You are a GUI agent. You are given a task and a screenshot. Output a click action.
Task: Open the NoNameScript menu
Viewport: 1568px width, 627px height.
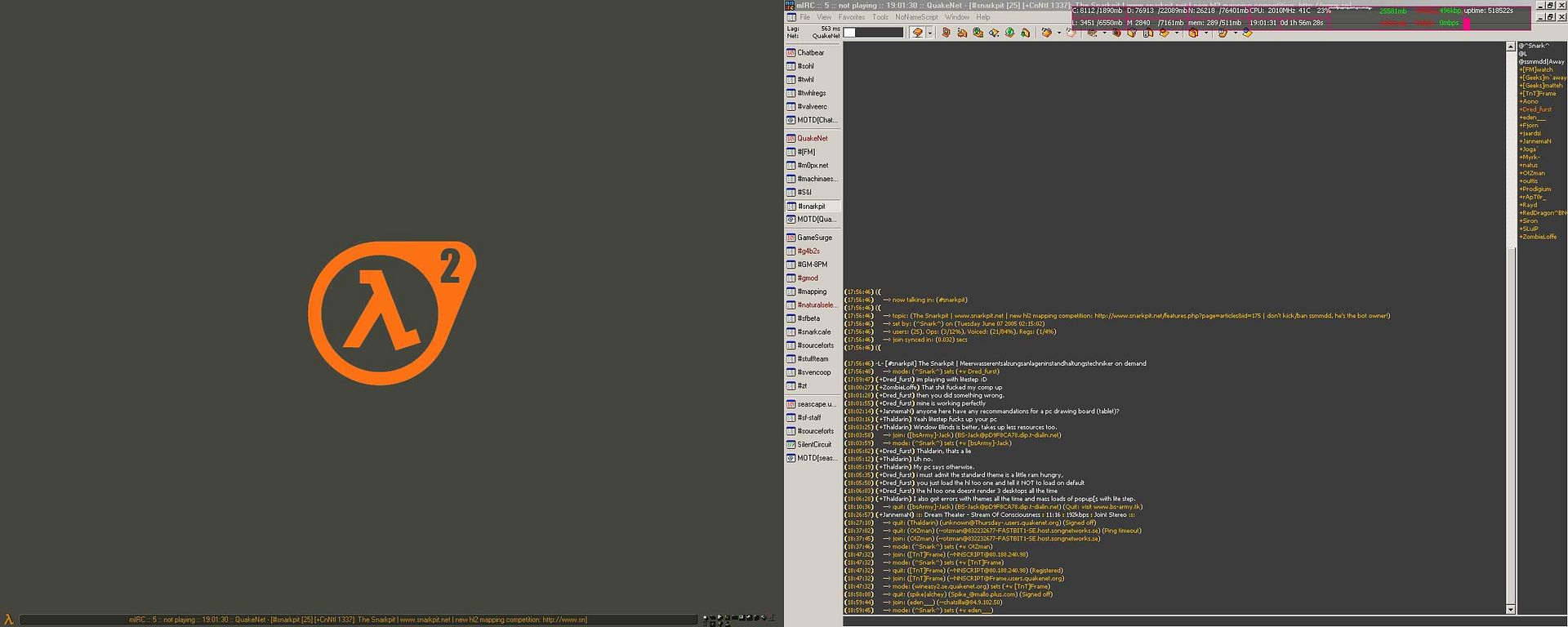[915, 17]
